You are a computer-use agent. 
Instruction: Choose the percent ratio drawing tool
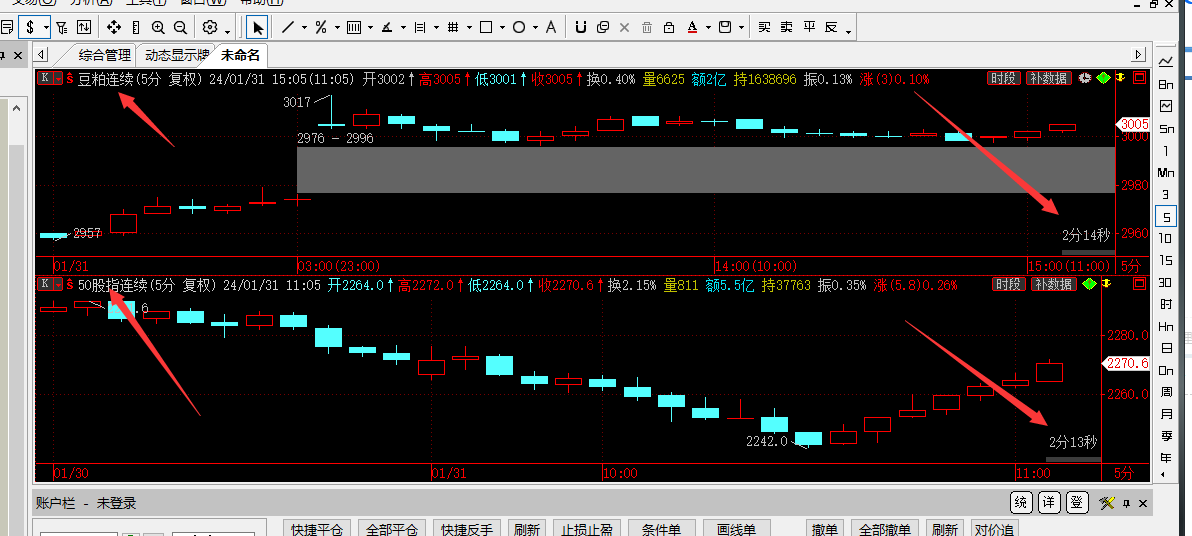pos(321,28)
